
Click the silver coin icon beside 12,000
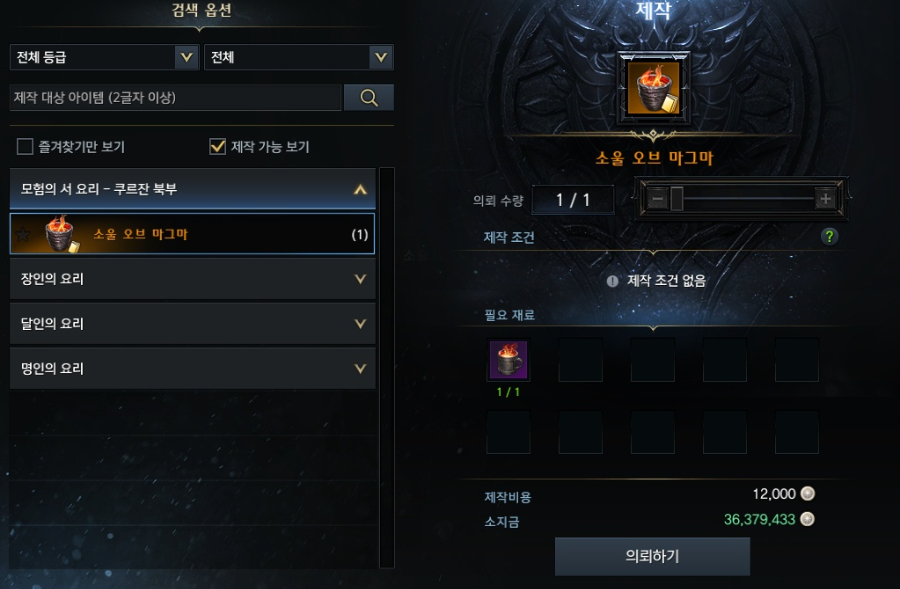(x=808, y=494)
